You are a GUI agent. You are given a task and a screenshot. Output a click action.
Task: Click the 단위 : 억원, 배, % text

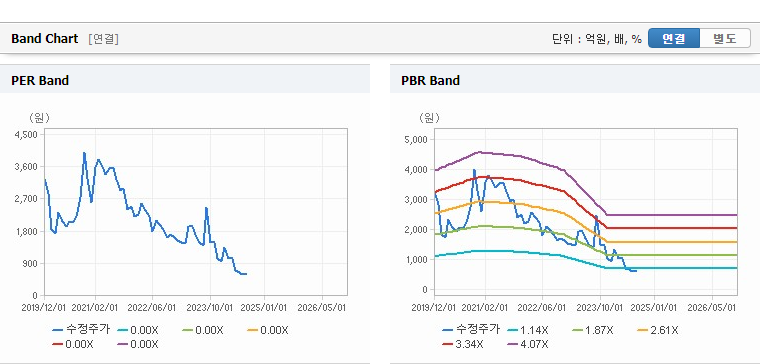[x=596, y=39]
